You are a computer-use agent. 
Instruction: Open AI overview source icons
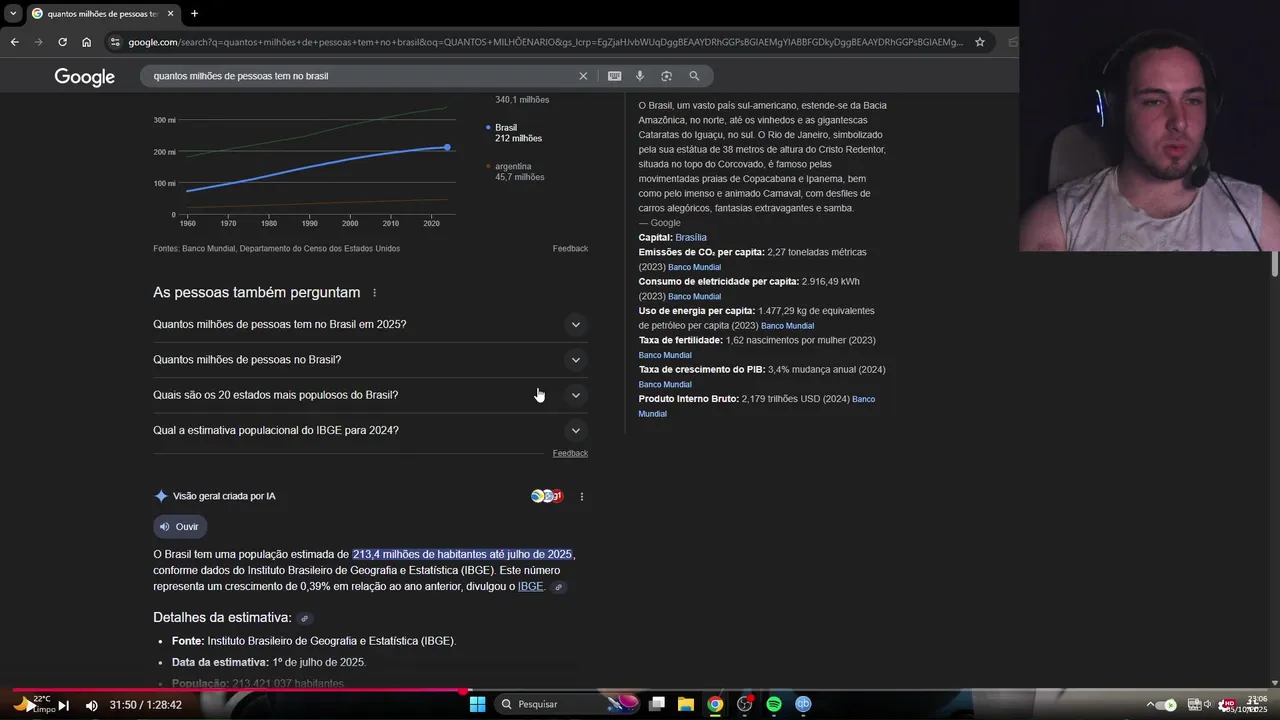[547, 496]
